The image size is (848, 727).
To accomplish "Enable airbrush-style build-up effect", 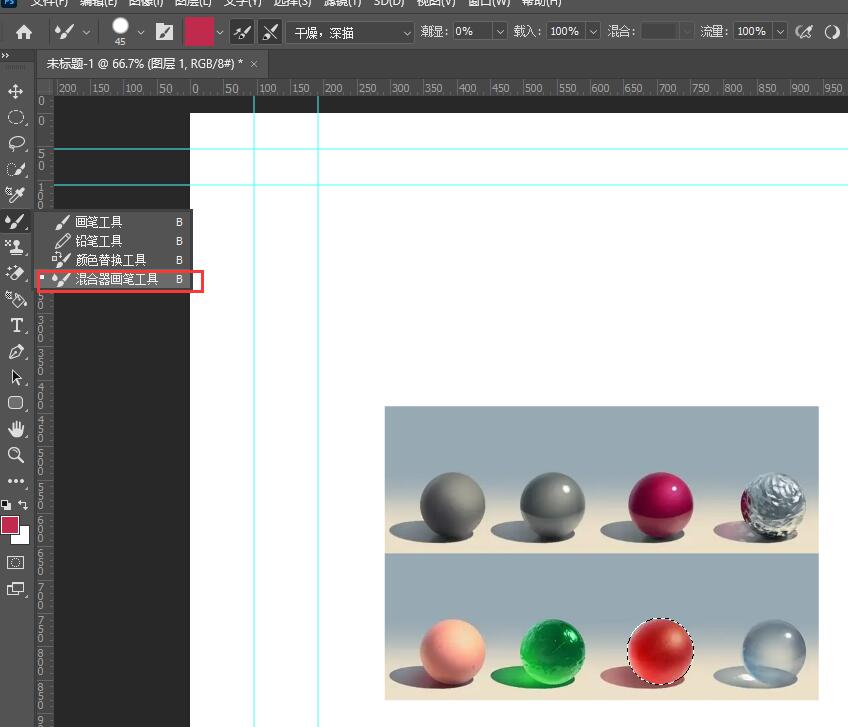I will click(x=804, y=32).
